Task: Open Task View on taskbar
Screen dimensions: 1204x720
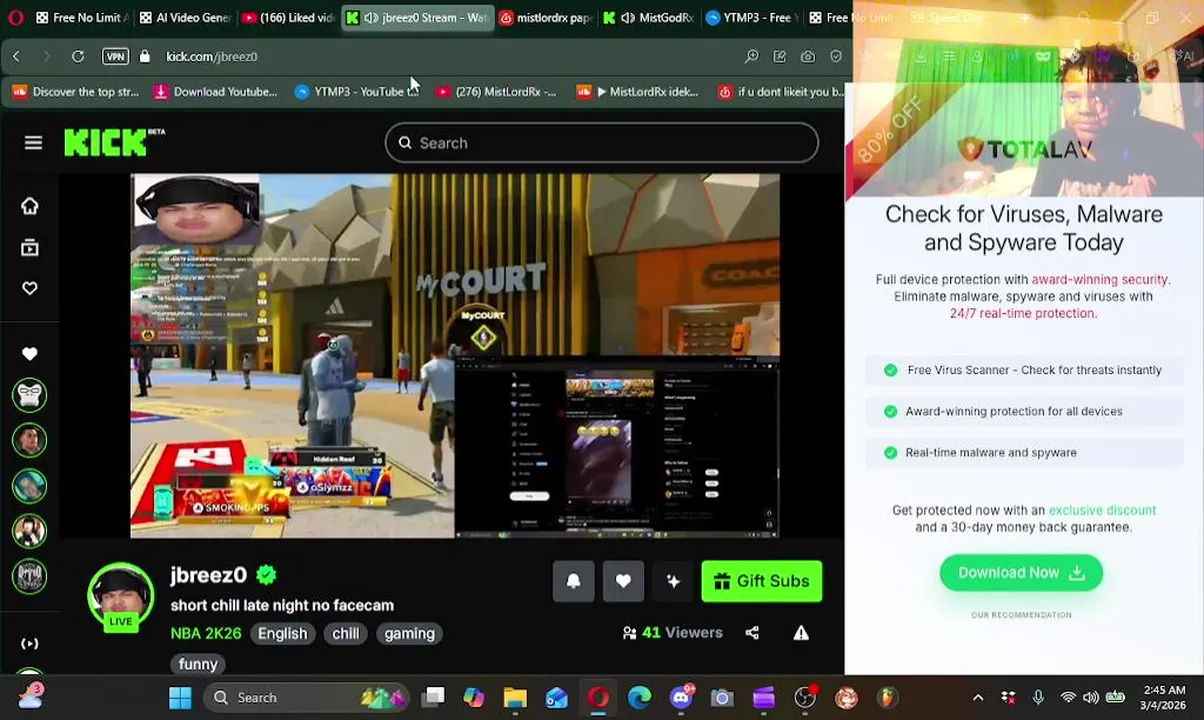Action: point(433,698)
